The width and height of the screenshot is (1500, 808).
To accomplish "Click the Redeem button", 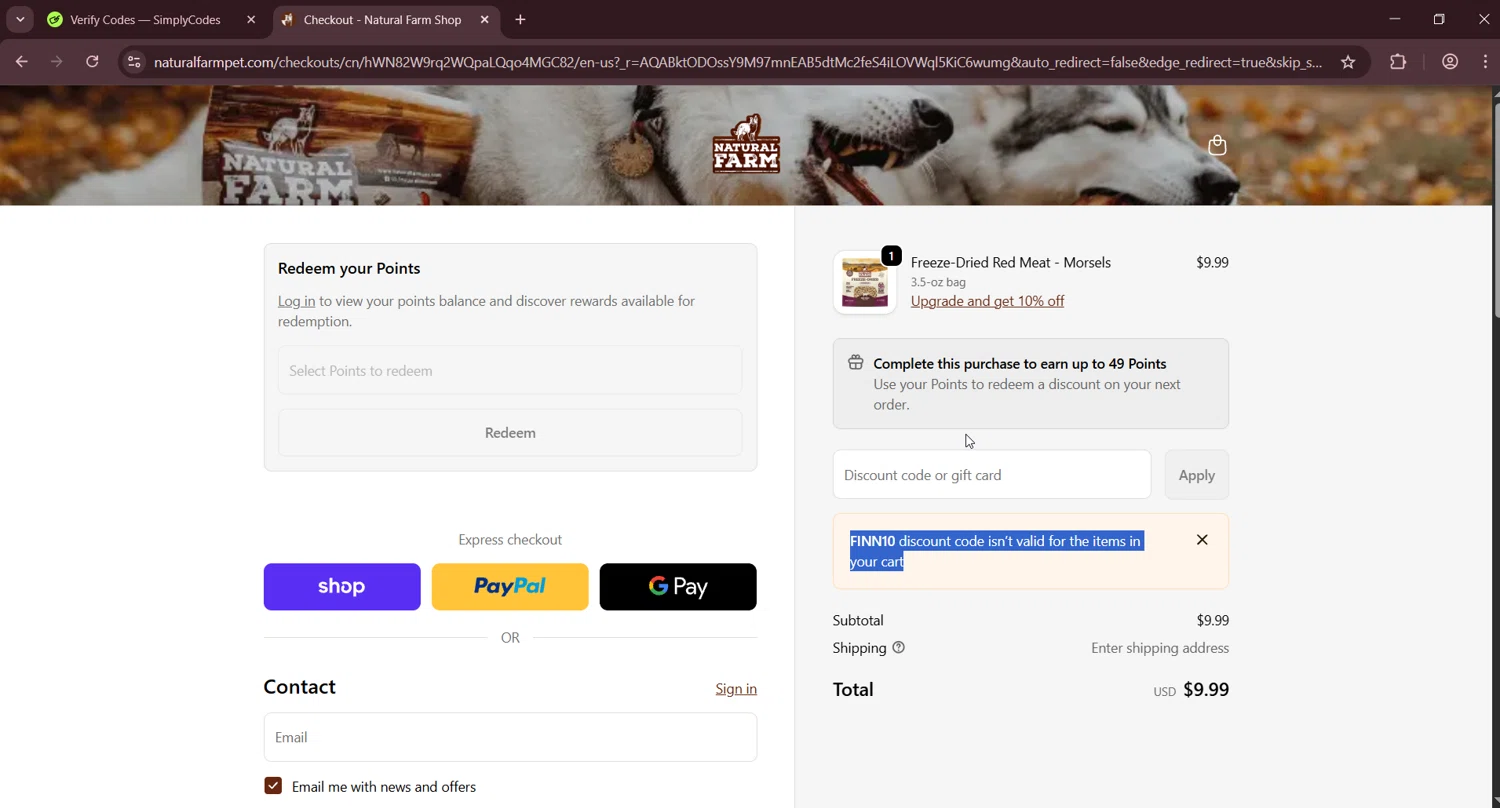I will point(510,433).
